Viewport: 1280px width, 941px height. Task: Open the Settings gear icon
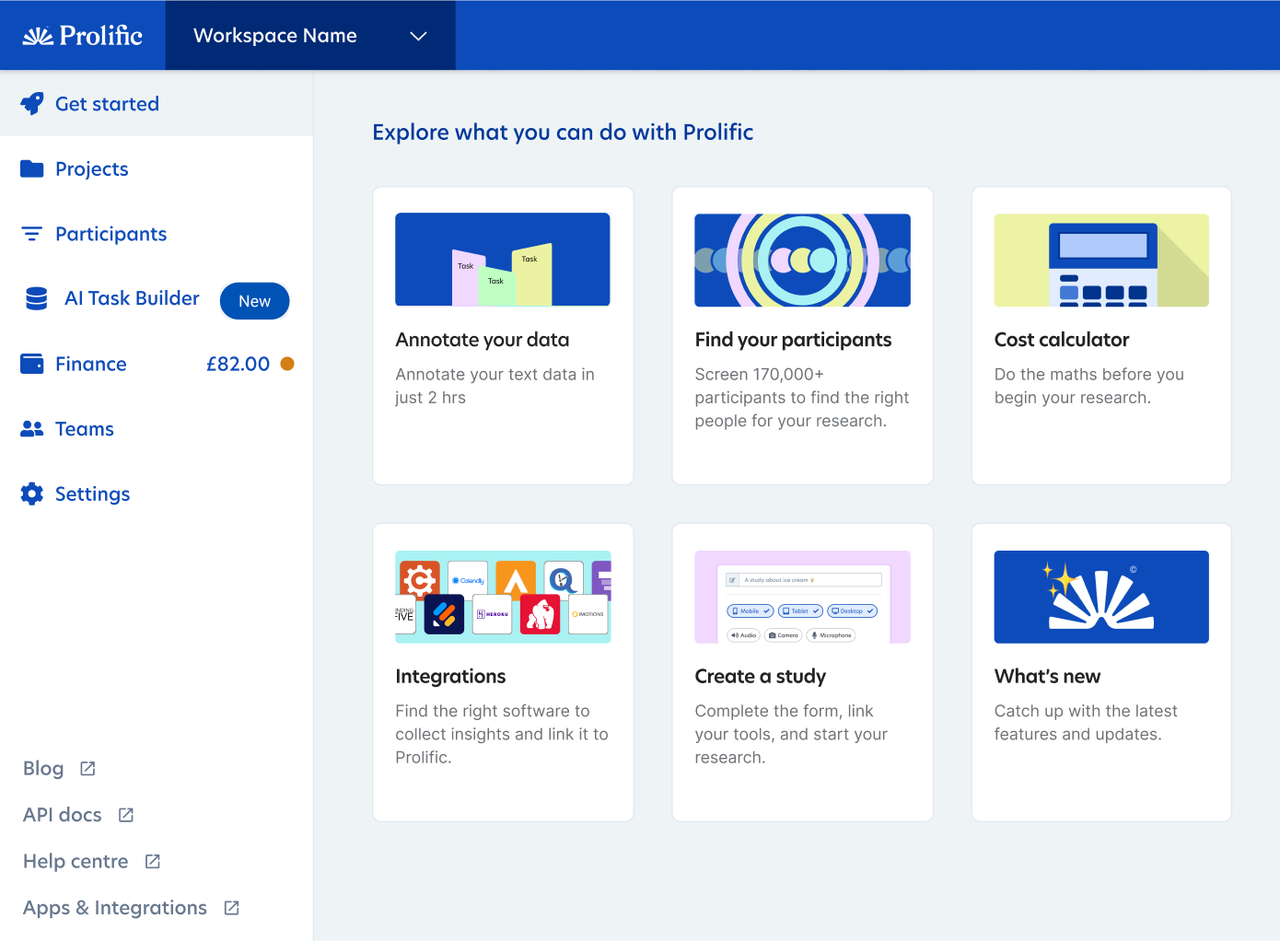point(31,493)
